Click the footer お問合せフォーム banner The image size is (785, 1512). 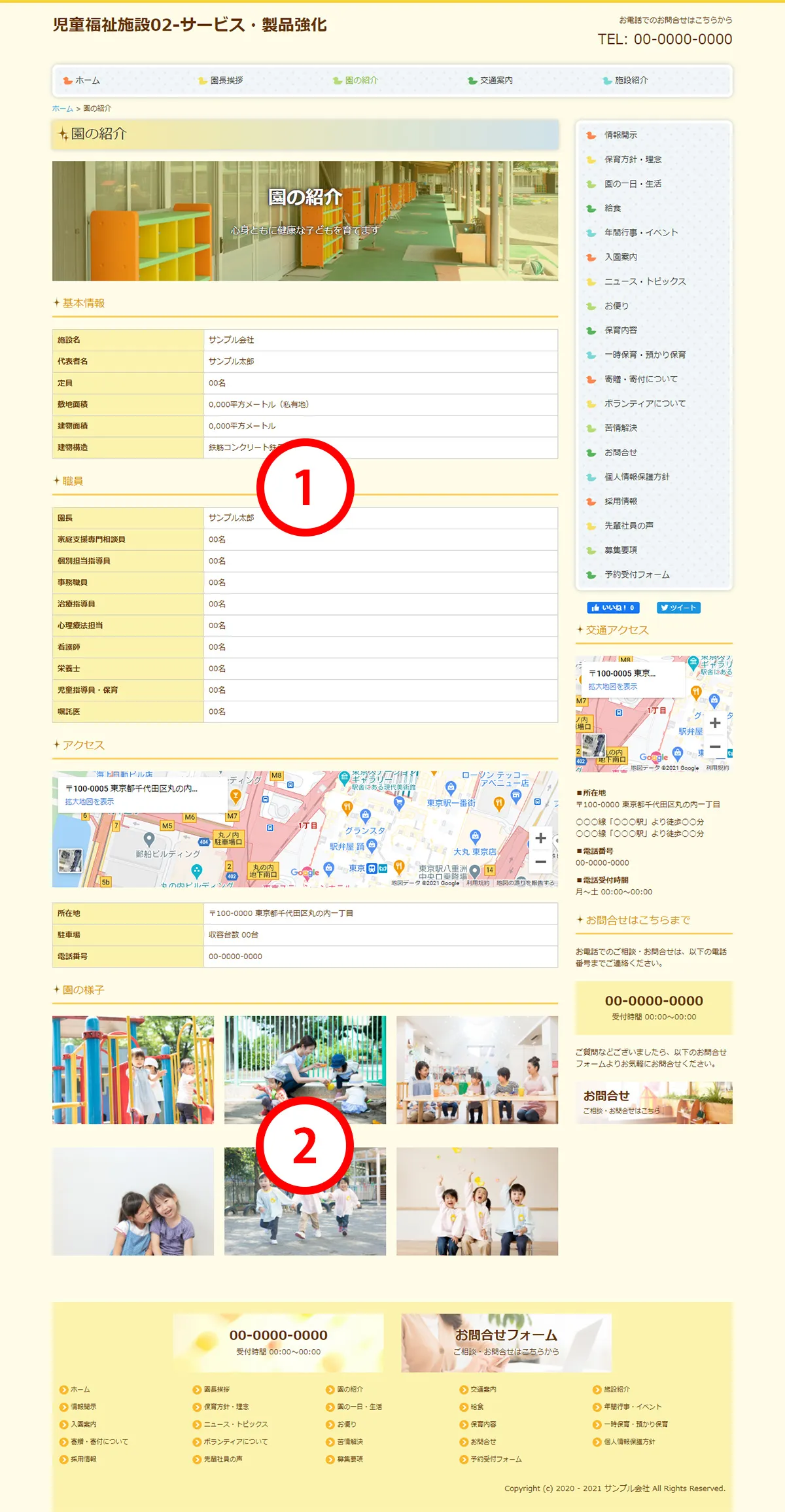[x=506, y=1342]
